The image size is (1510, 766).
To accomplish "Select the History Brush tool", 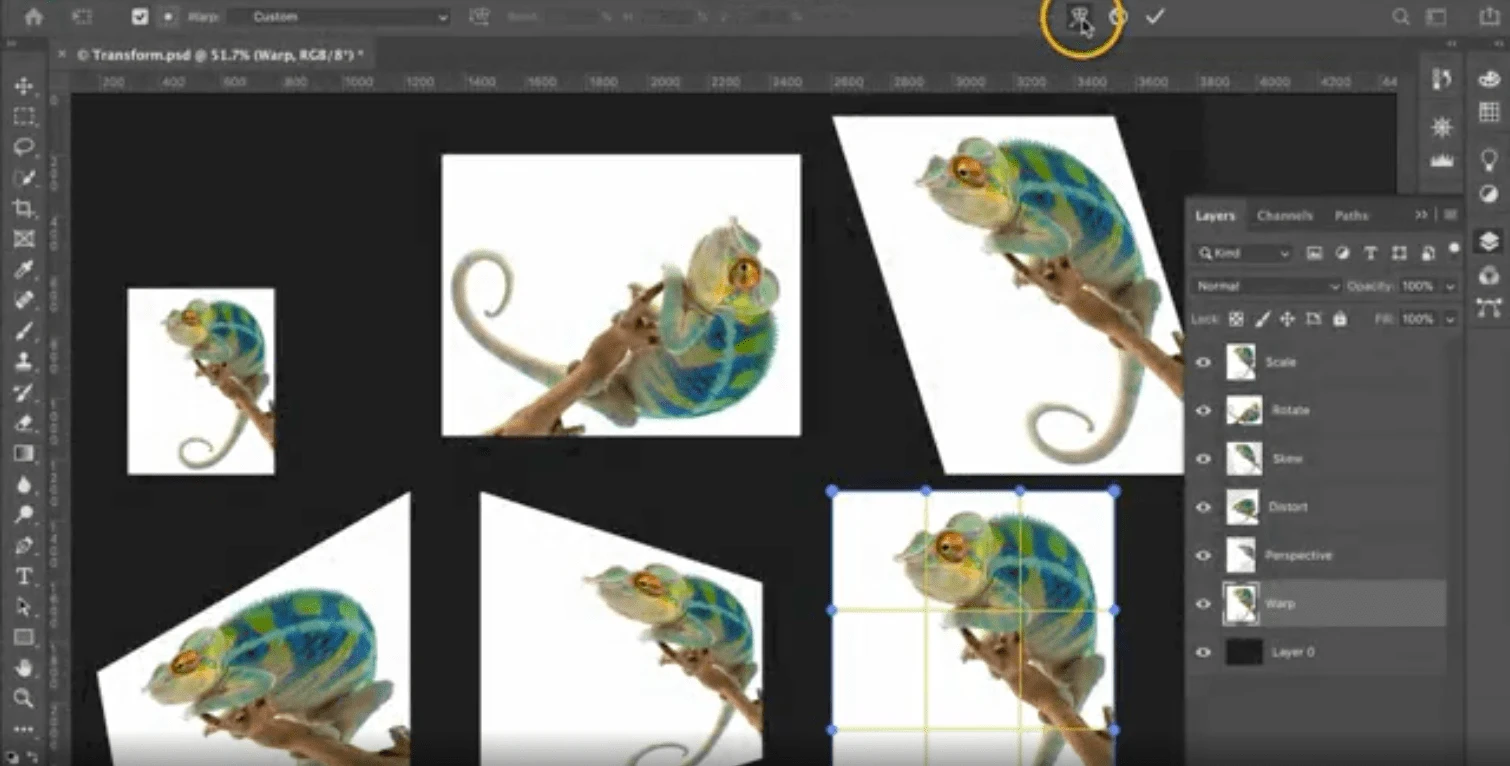I will click(24, 392).
